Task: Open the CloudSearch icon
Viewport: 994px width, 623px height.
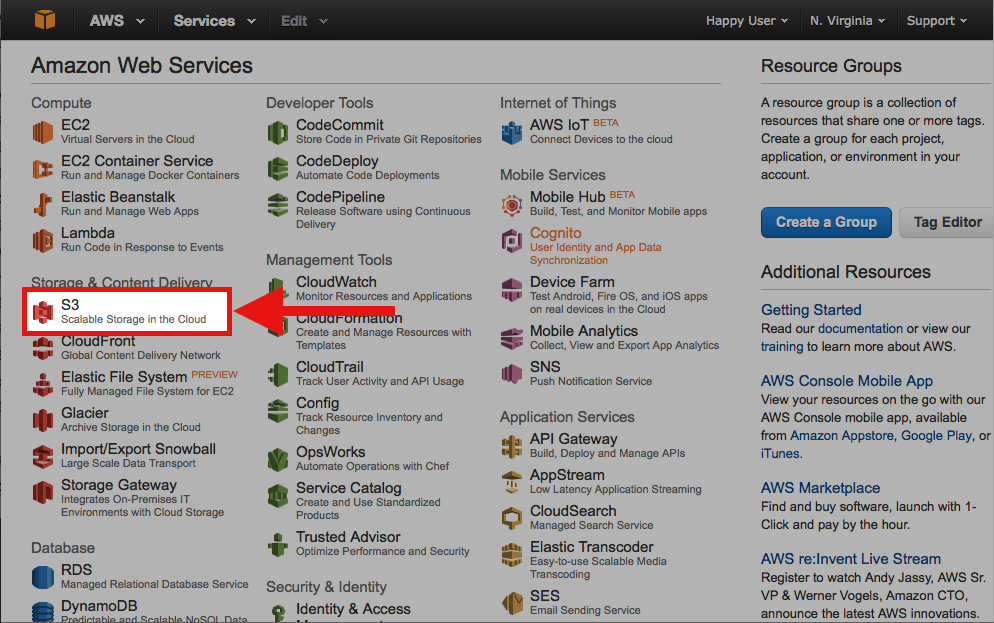Action: point(512,518)
